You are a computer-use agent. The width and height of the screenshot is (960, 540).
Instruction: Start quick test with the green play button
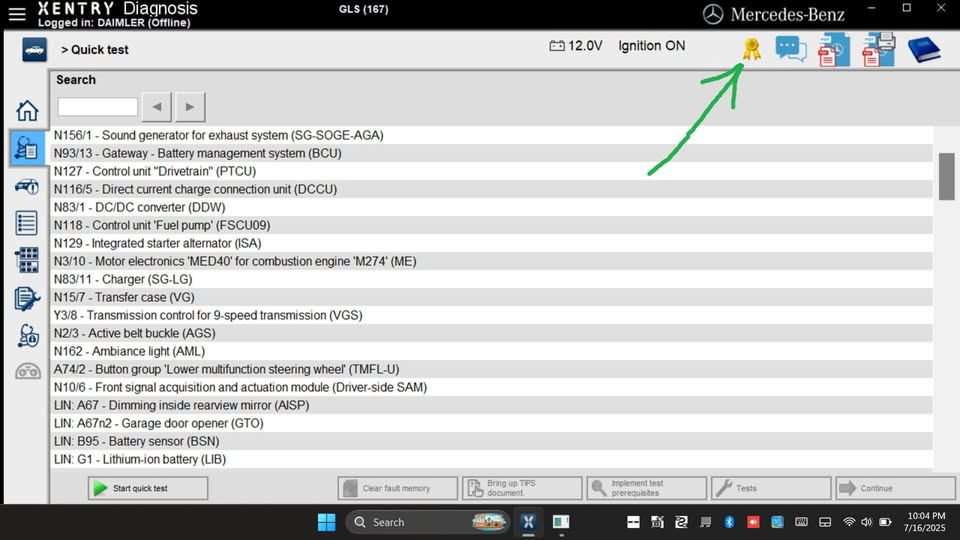(x=148, y=488)
